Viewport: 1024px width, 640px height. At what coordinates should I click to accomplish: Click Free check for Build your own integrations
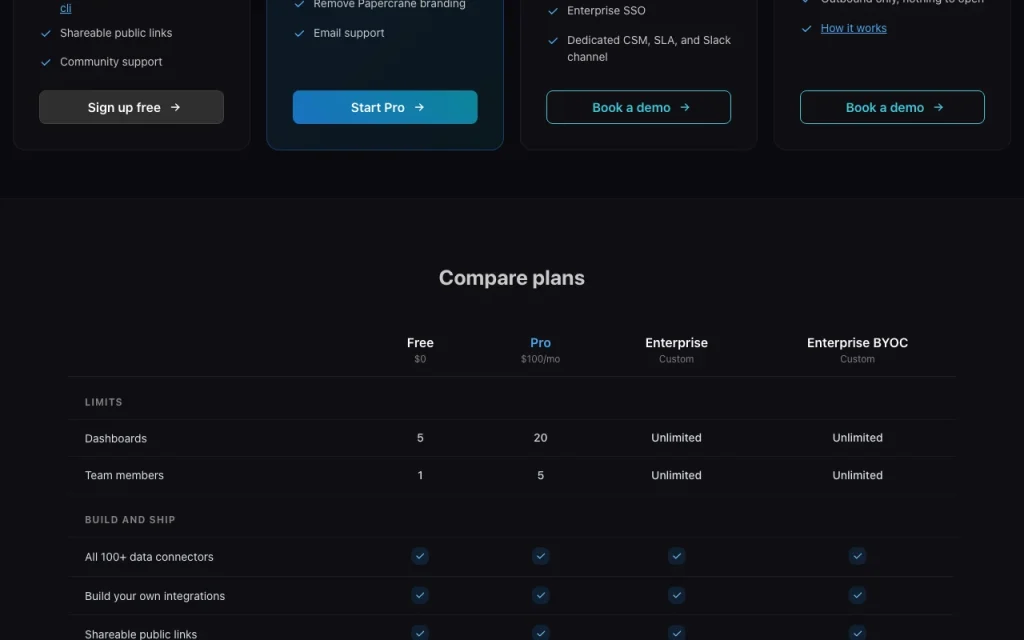point(420,595)
